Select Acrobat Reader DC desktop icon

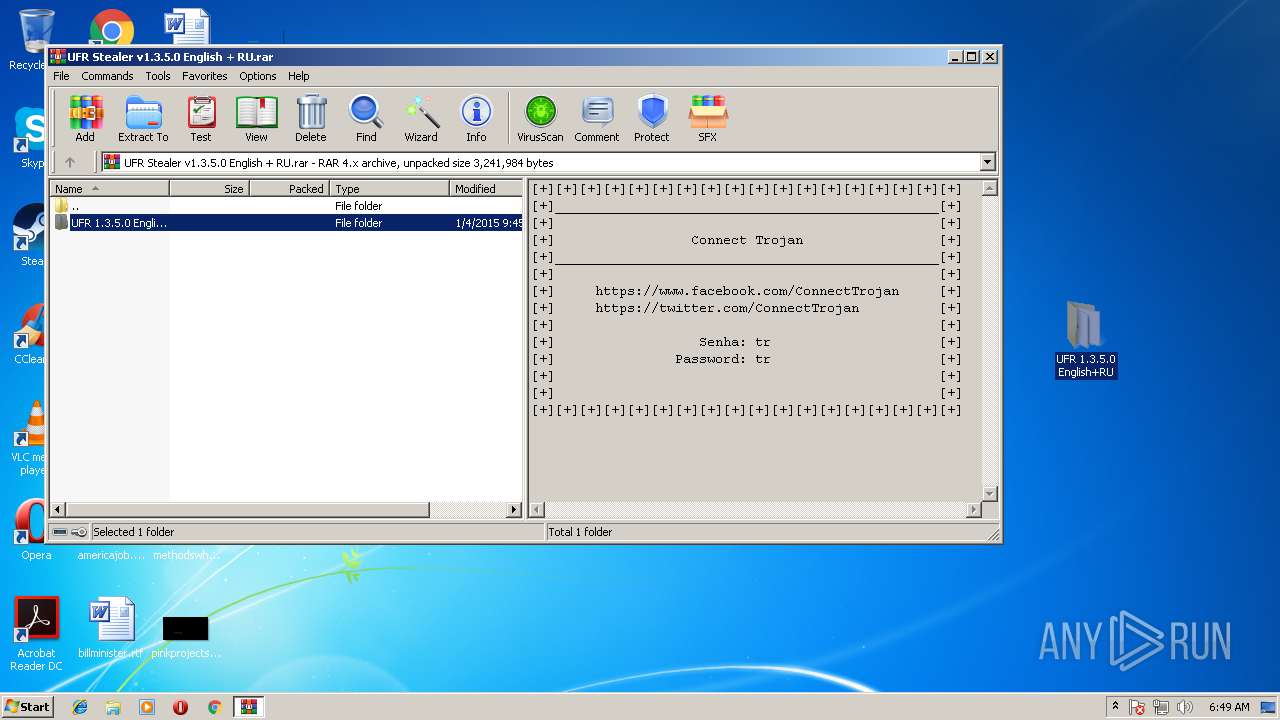pyautogui.click(x=37, y=634)
